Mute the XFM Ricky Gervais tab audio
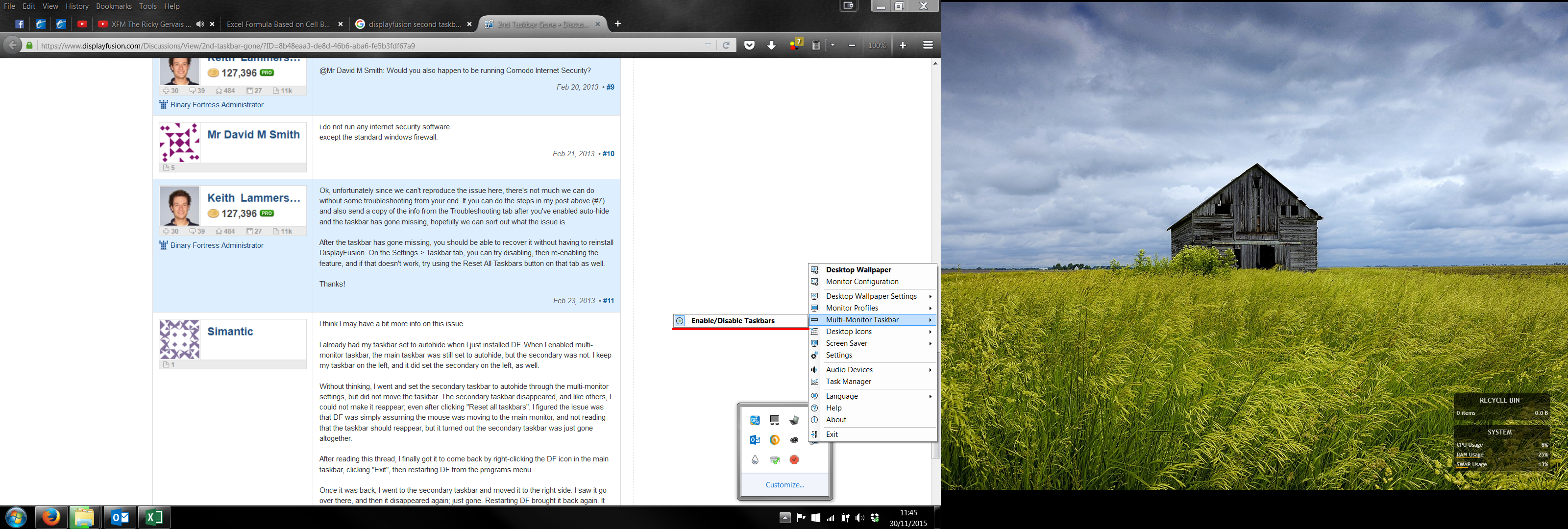Image resolution: width=1568 pixels, height=529 pixels. [199, 24]
